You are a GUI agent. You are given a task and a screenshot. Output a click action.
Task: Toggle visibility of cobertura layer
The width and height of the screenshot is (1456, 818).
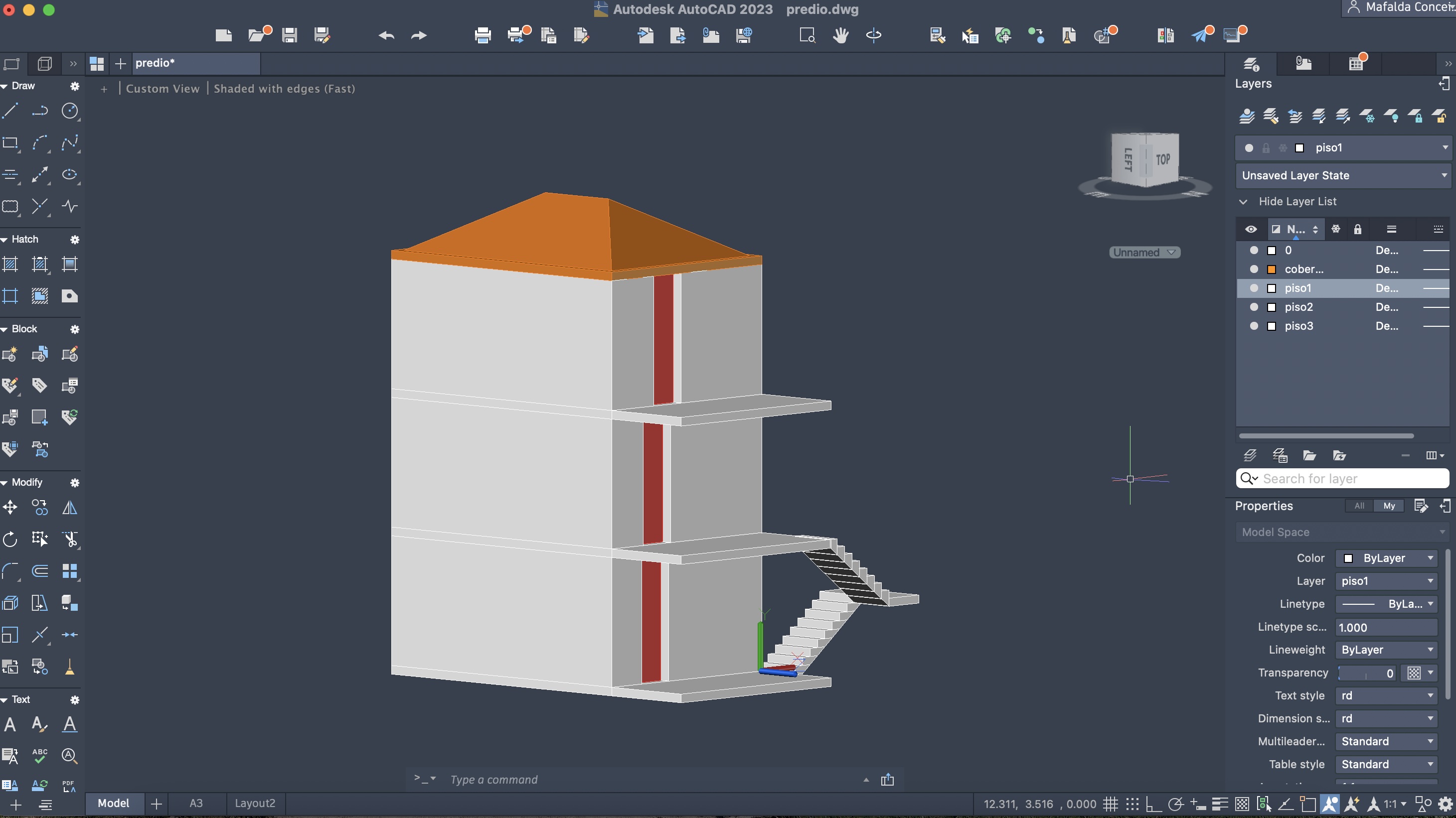point(1254,269)
